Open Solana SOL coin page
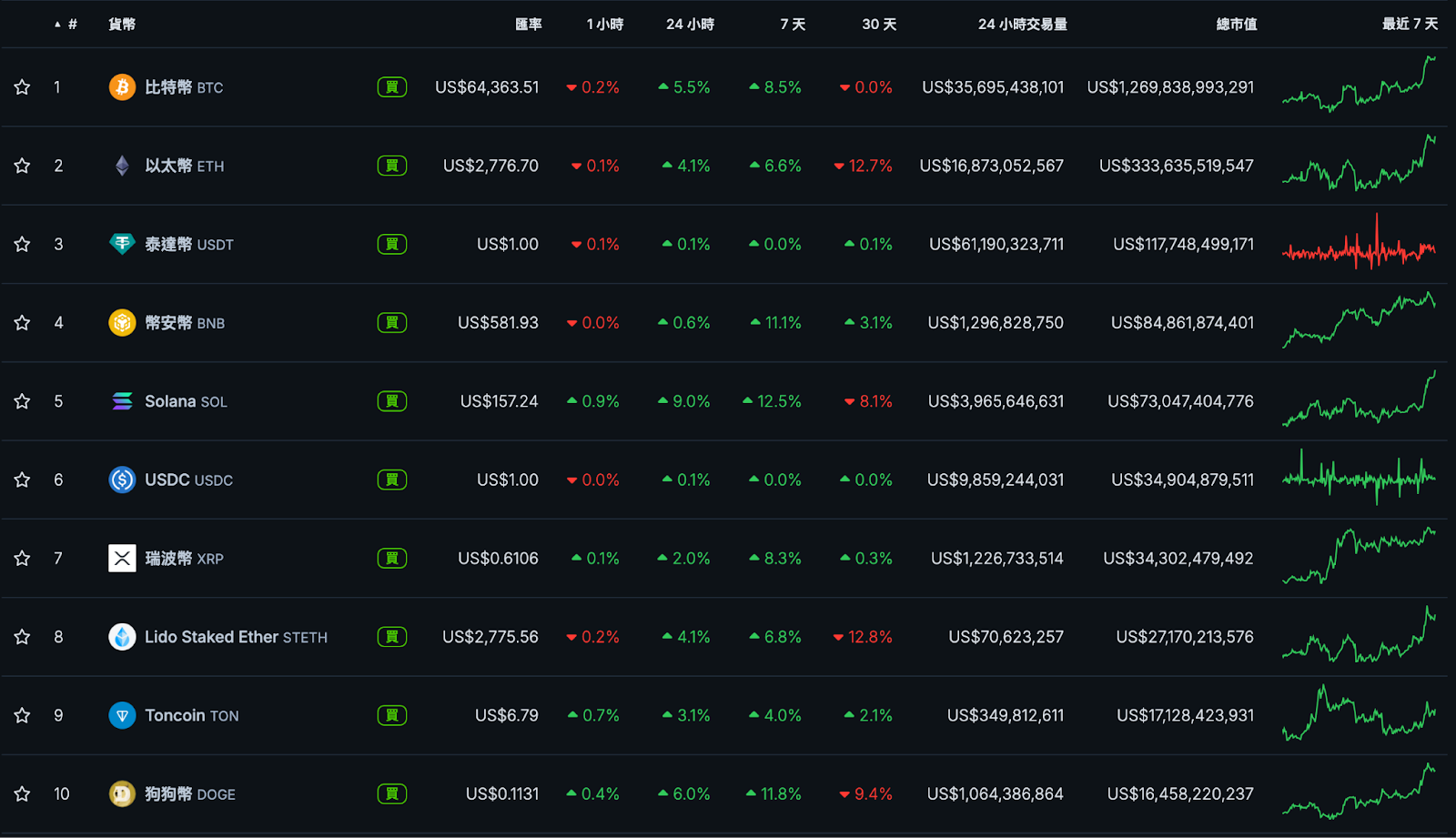 pyautogui.click(x=186, y=401)
